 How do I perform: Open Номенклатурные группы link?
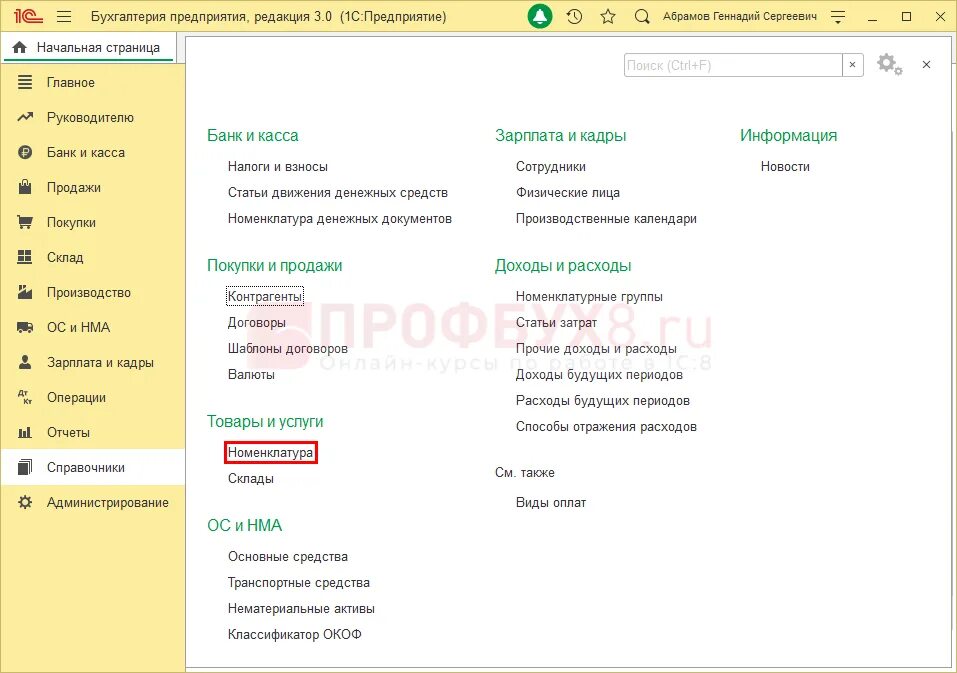pyautogui.click(x=590, y=297)
